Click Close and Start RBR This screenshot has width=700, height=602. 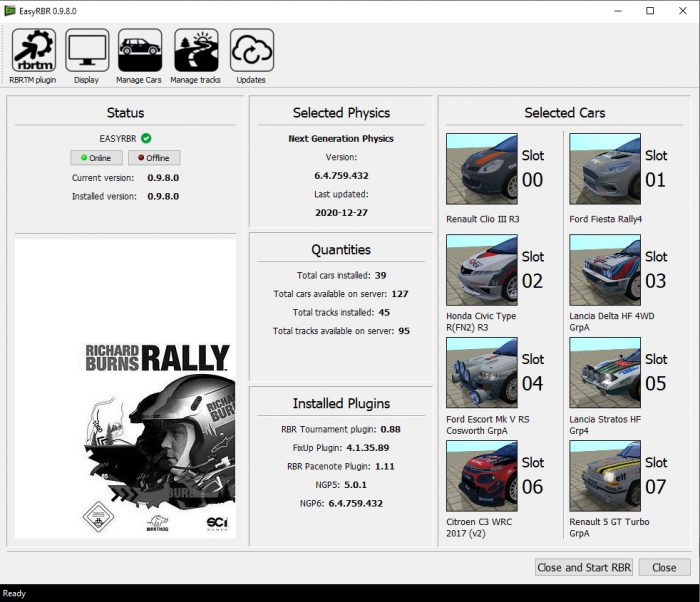point(584,568)
